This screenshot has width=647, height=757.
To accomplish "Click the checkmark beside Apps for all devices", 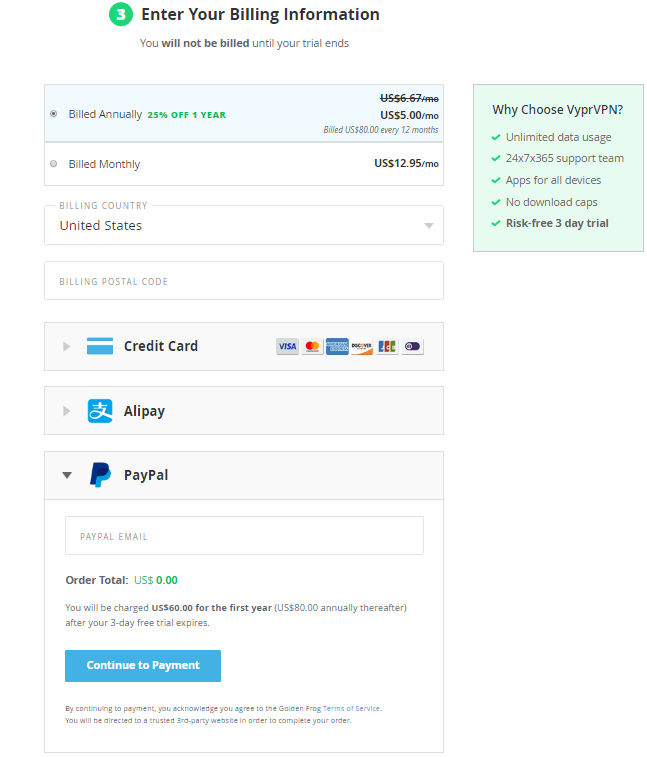I will [496, 181].
